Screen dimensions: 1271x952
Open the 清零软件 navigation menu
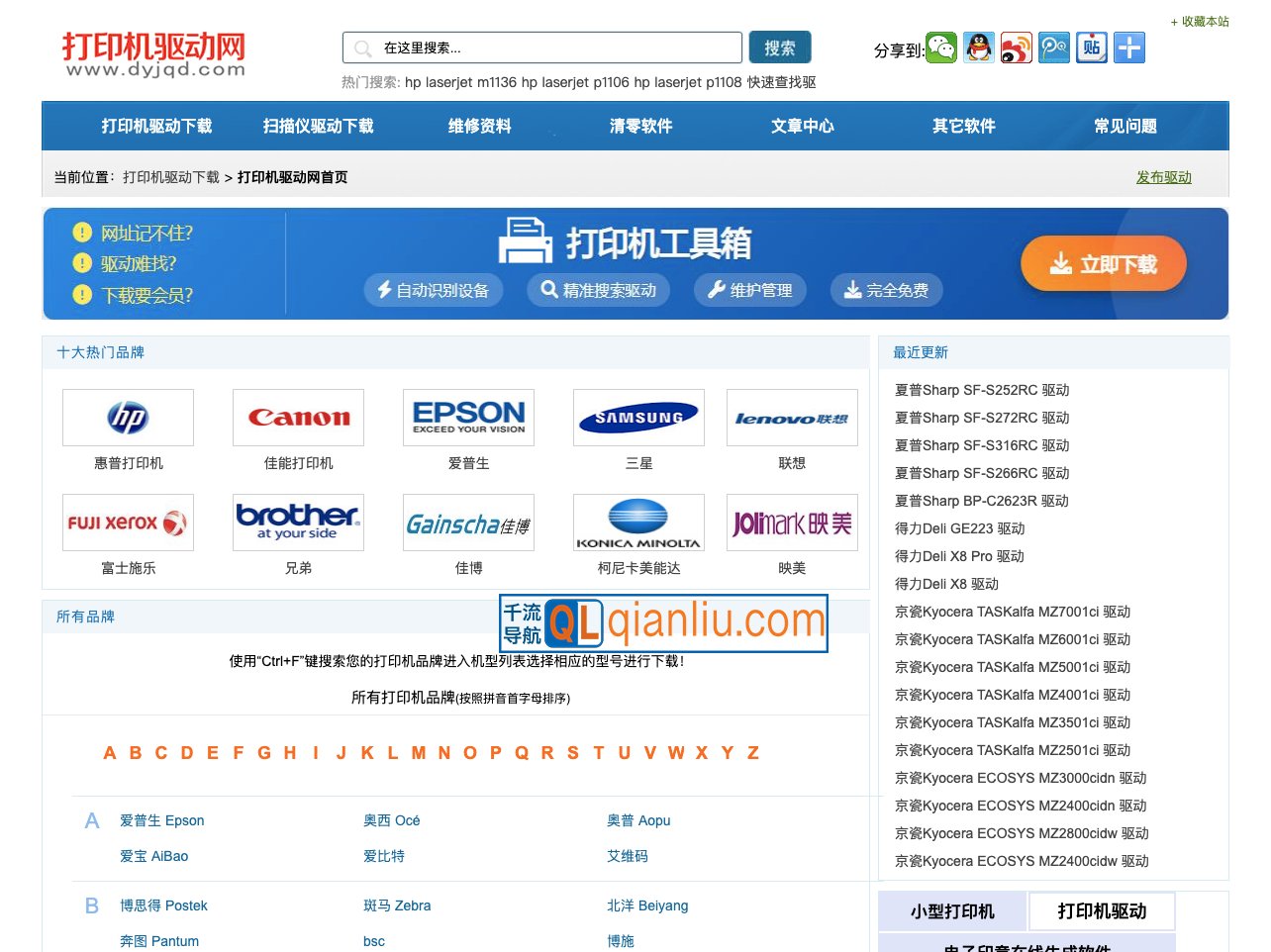639,126
